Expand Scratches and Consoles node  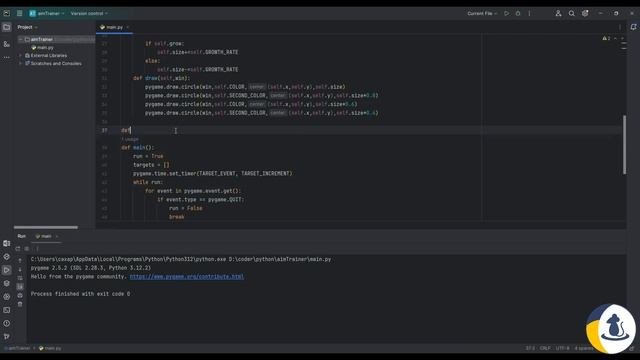pyautogui.click(x=20, y=64)
